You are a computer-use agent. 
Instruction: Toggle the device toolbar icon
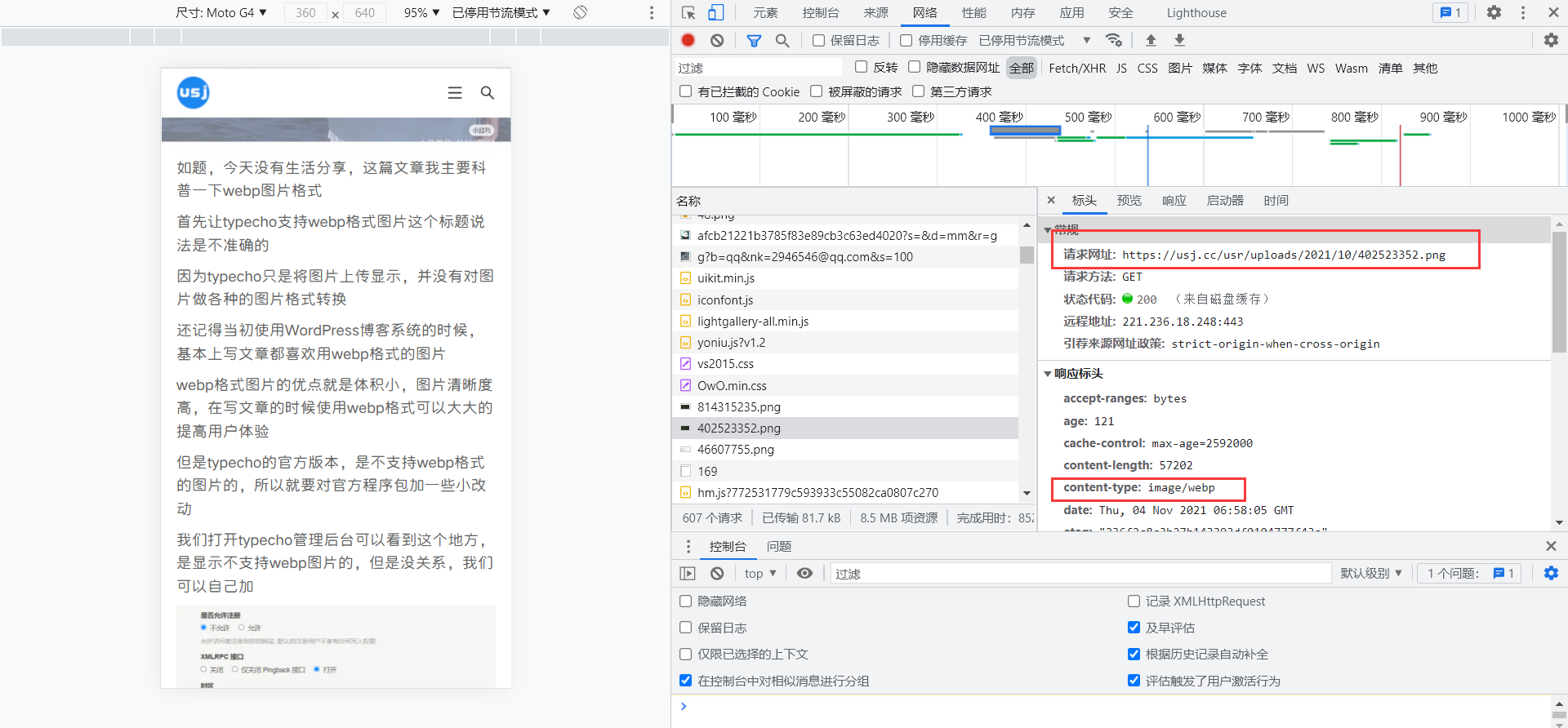click(715, 12)
